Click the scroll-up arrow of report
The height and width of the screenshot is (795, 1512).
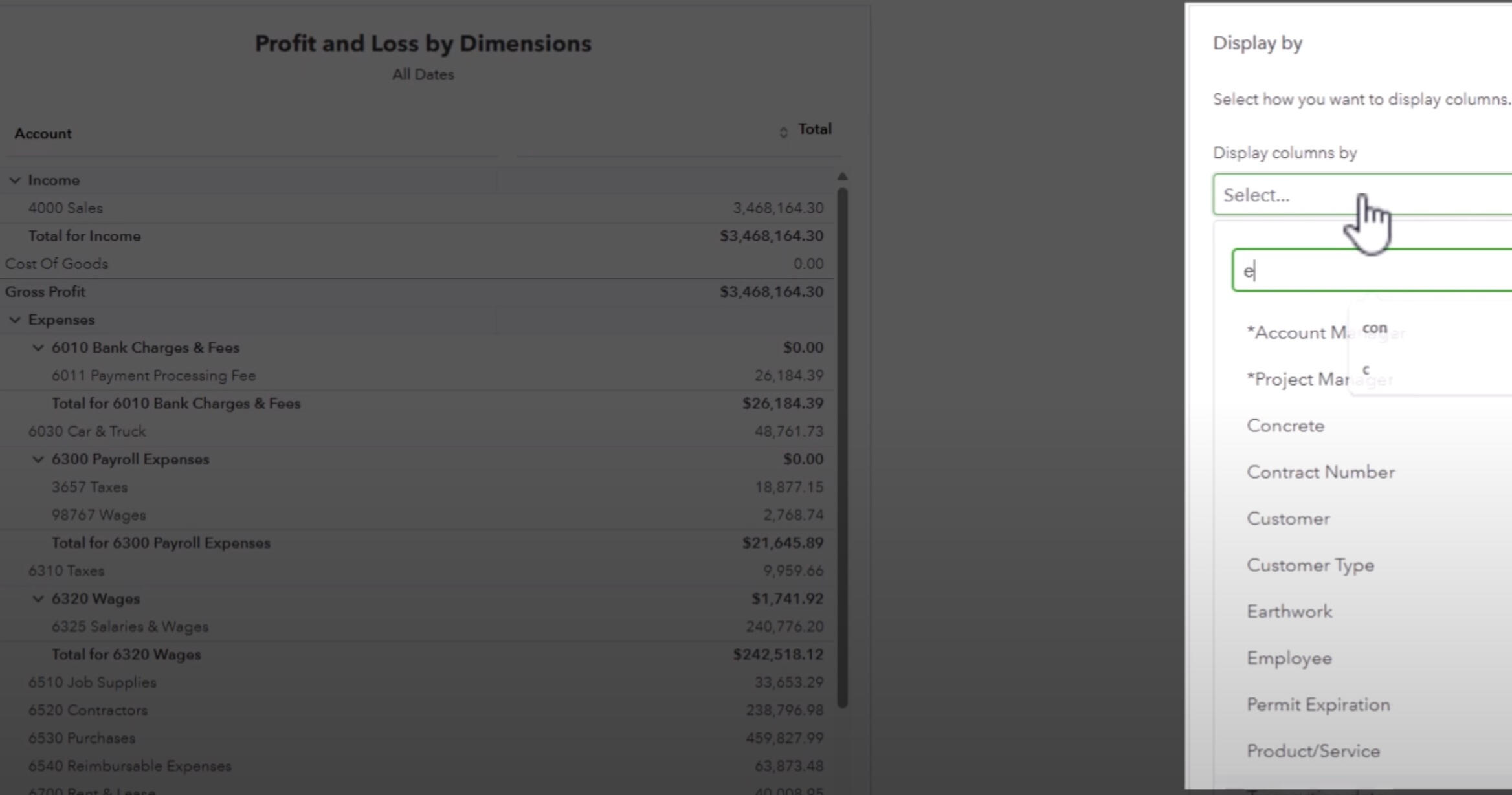(x=842, y=177)
